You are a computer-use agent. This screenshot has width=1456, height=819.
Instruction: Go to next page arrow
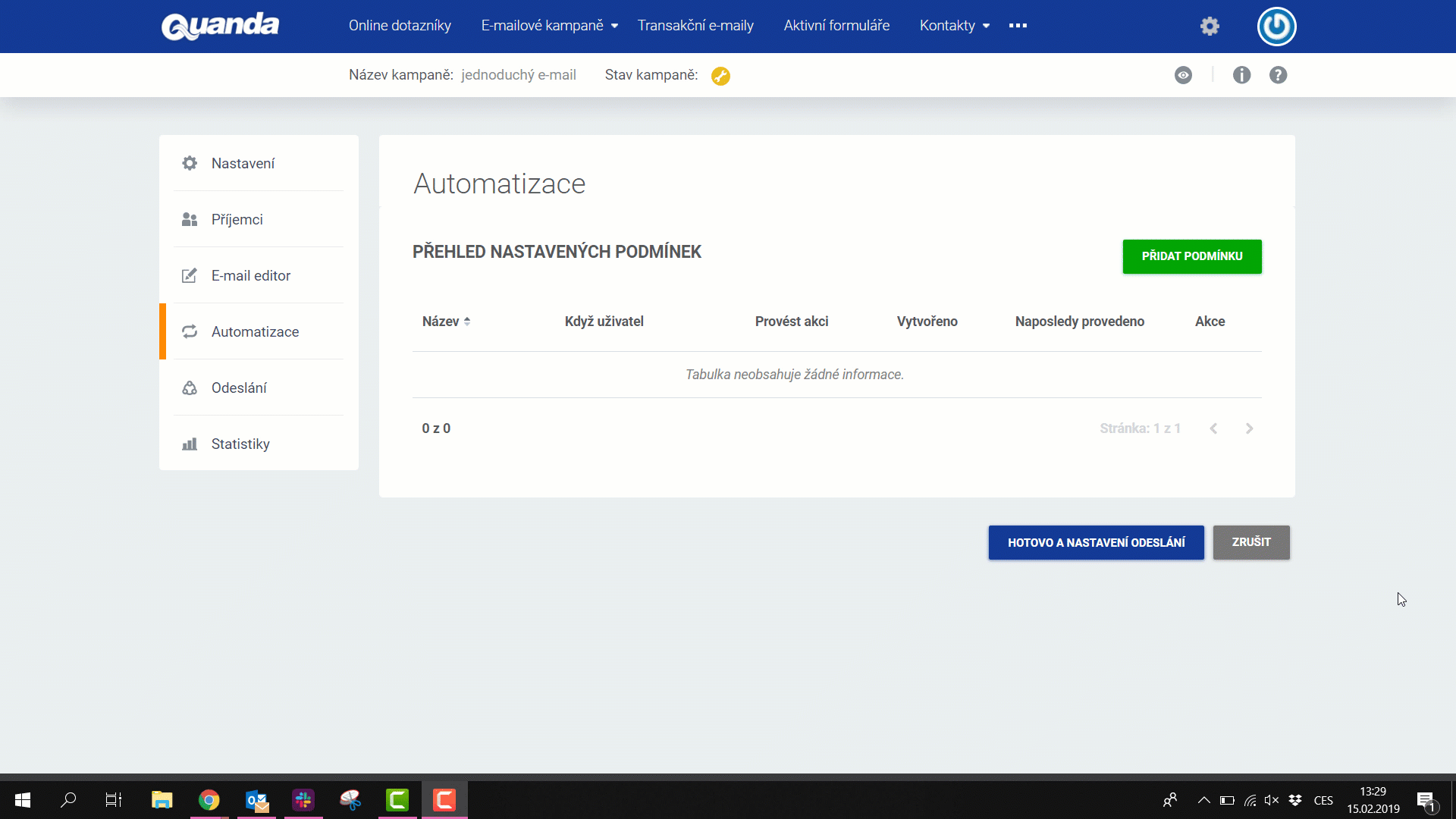[x=1249, y=428]
